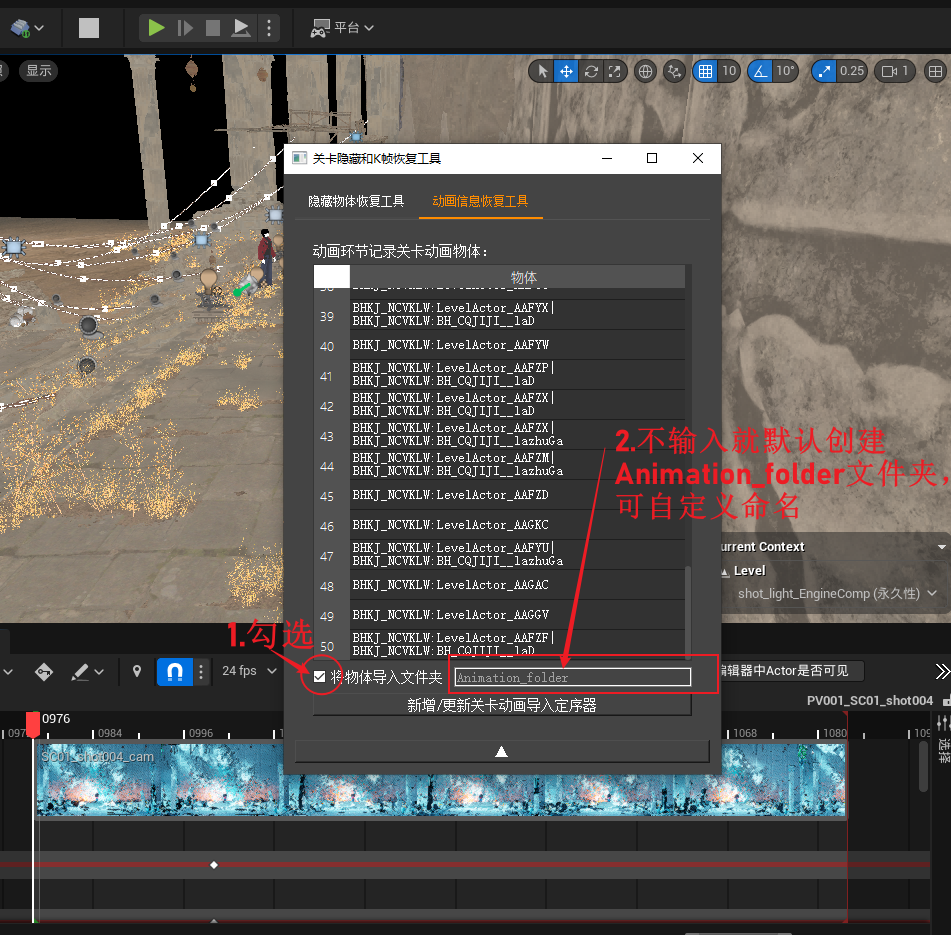951x935 pixels.
Task: Click the surface snapping icon
Action: [x=675, y=71]
